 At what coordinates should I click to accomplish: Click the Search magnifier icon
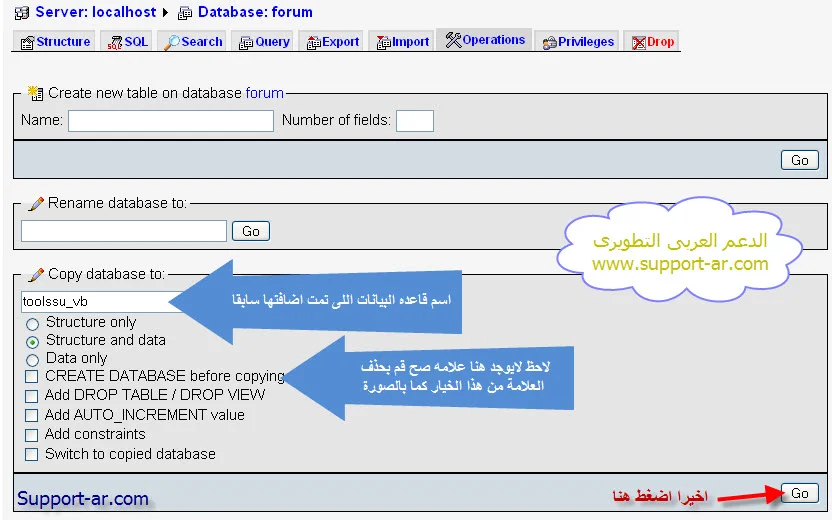pos(172,42)
